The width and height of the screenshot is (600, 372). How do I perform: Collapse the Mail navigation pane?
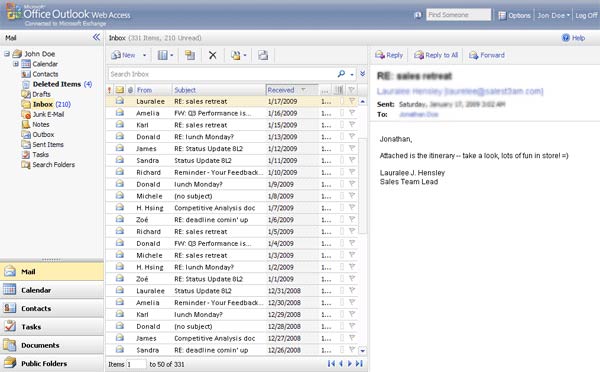pyautogui.click(x=96, y=37)
